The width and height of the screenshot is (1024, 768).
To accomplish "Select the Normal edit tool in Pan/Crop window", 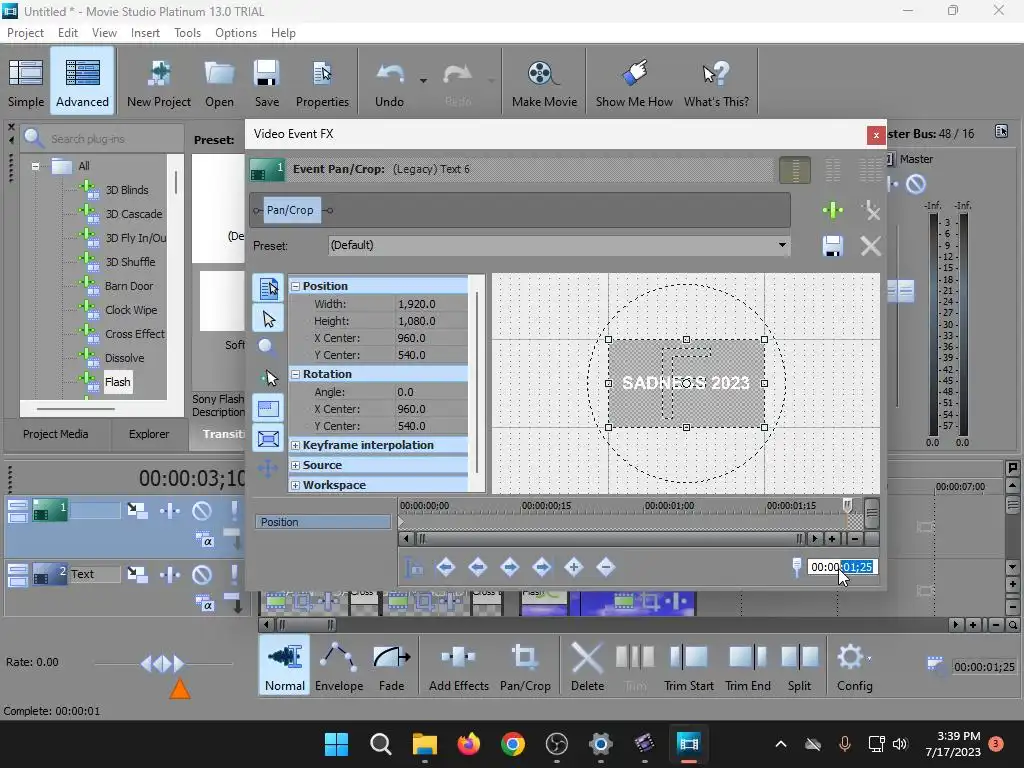I will [268, 319].
